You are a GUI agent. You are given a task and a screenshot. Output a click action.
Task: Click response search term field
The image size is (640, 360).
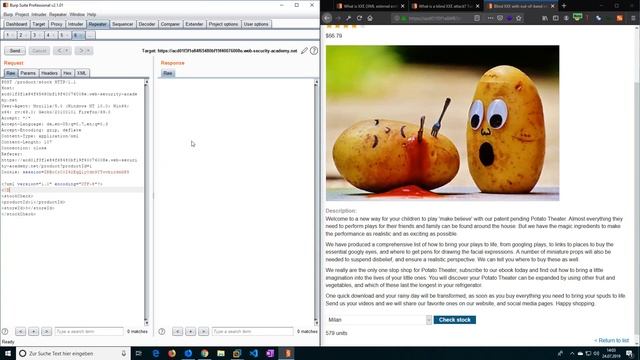252,331
